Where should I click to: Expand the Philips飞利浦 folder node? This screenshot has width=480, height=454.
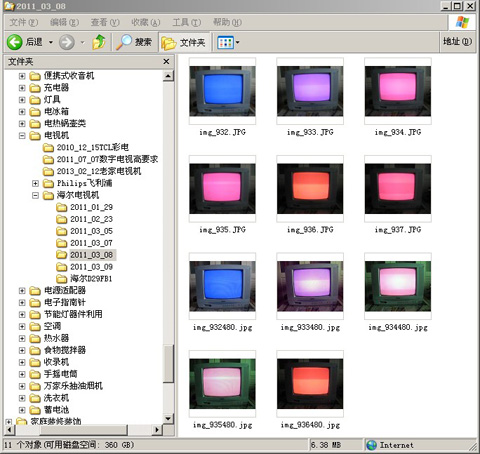click(35, 183)
